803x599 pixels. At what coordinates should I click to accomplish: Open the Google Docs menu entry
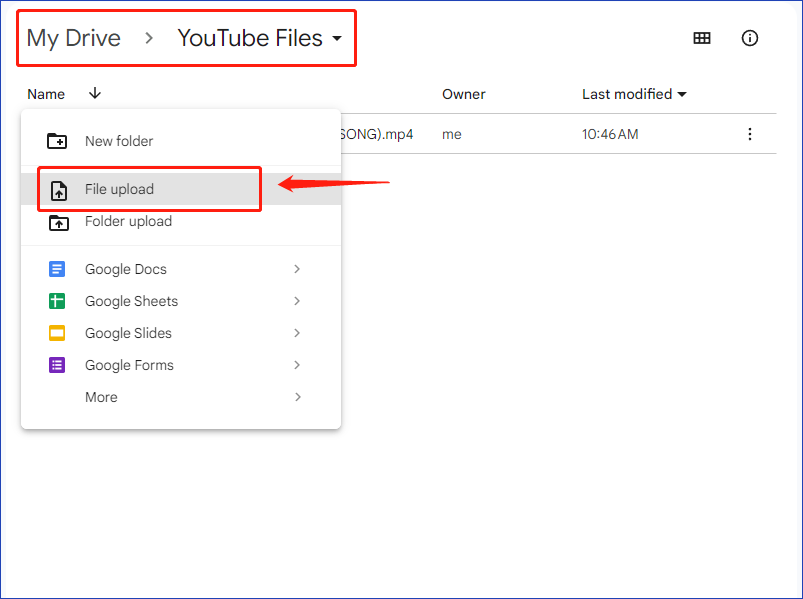181,269
